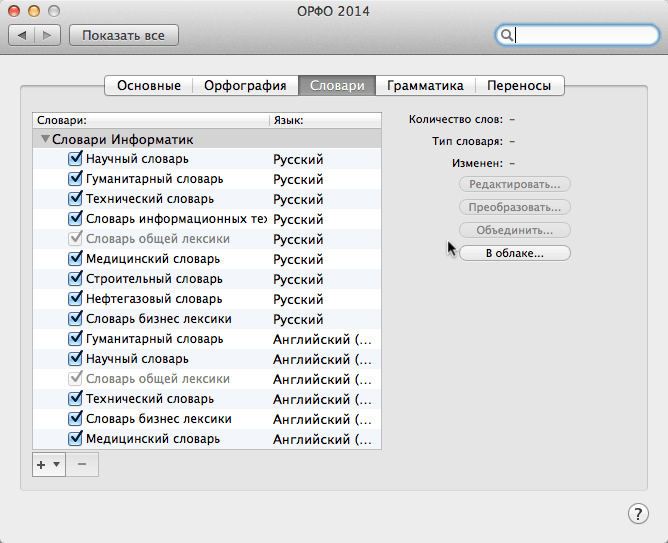Click the Тип словаря label

(x=467, y=141)
